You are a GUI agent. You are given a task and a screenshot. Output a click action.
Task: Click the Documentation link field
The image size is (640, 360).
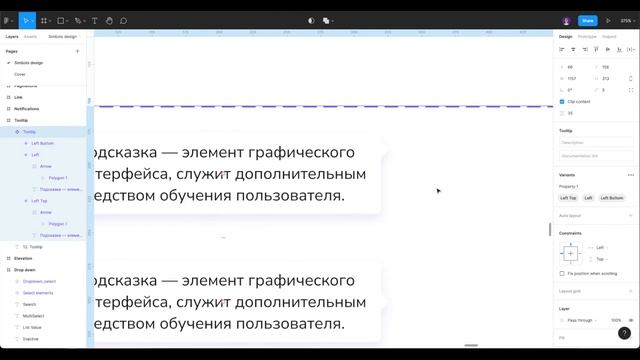click(596, 156)
